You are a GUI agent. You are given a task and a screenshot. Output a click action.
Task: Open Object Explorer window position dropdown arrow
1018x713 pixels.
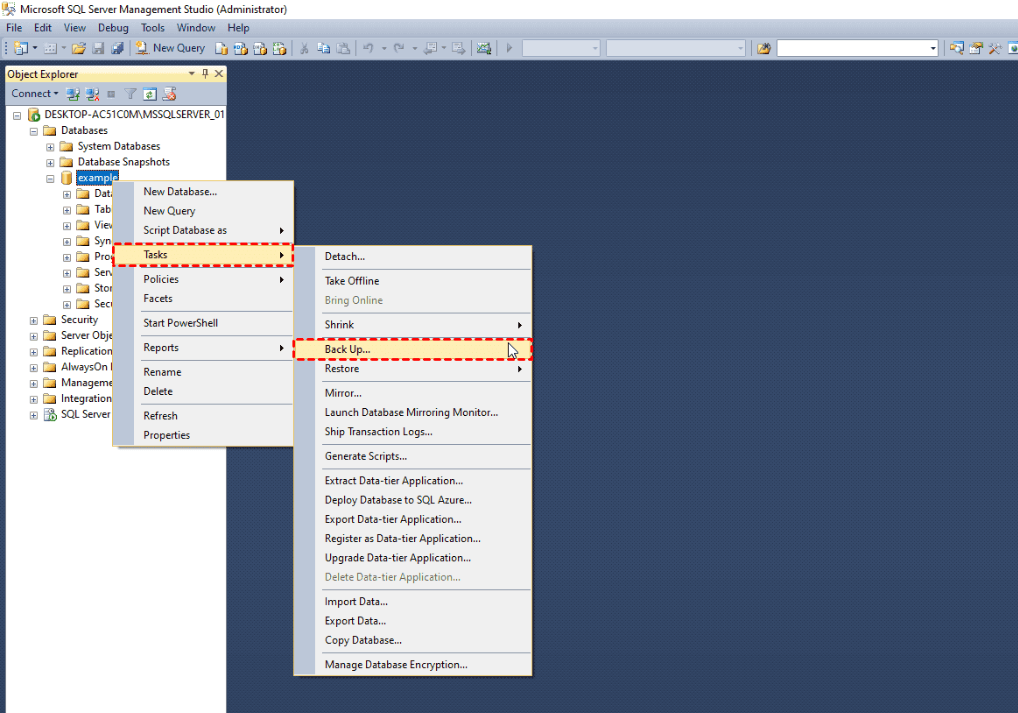(192, 73)
